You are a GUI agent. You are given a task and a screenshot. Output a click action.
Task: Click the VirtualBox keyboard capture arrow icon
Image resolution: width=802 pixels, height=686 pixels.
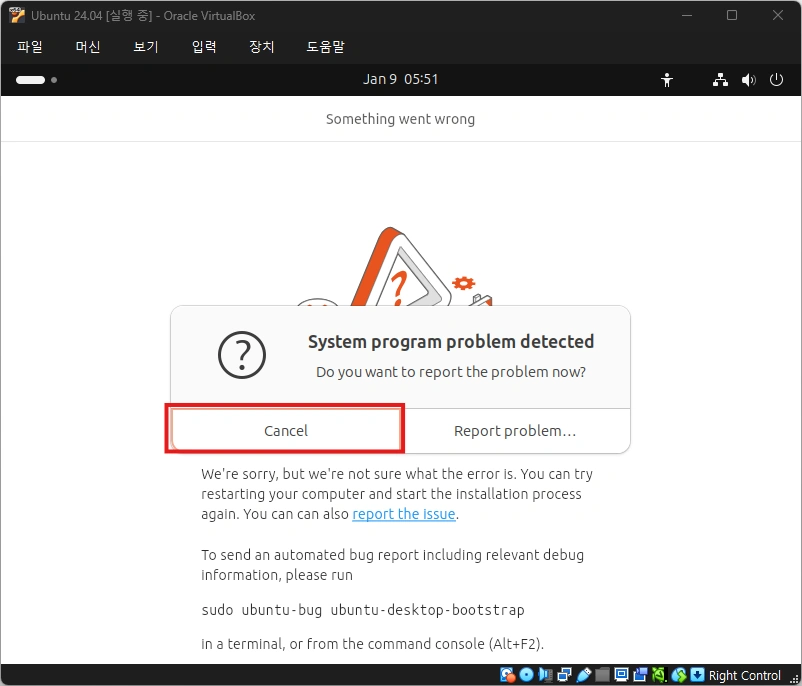coord(697,675)
